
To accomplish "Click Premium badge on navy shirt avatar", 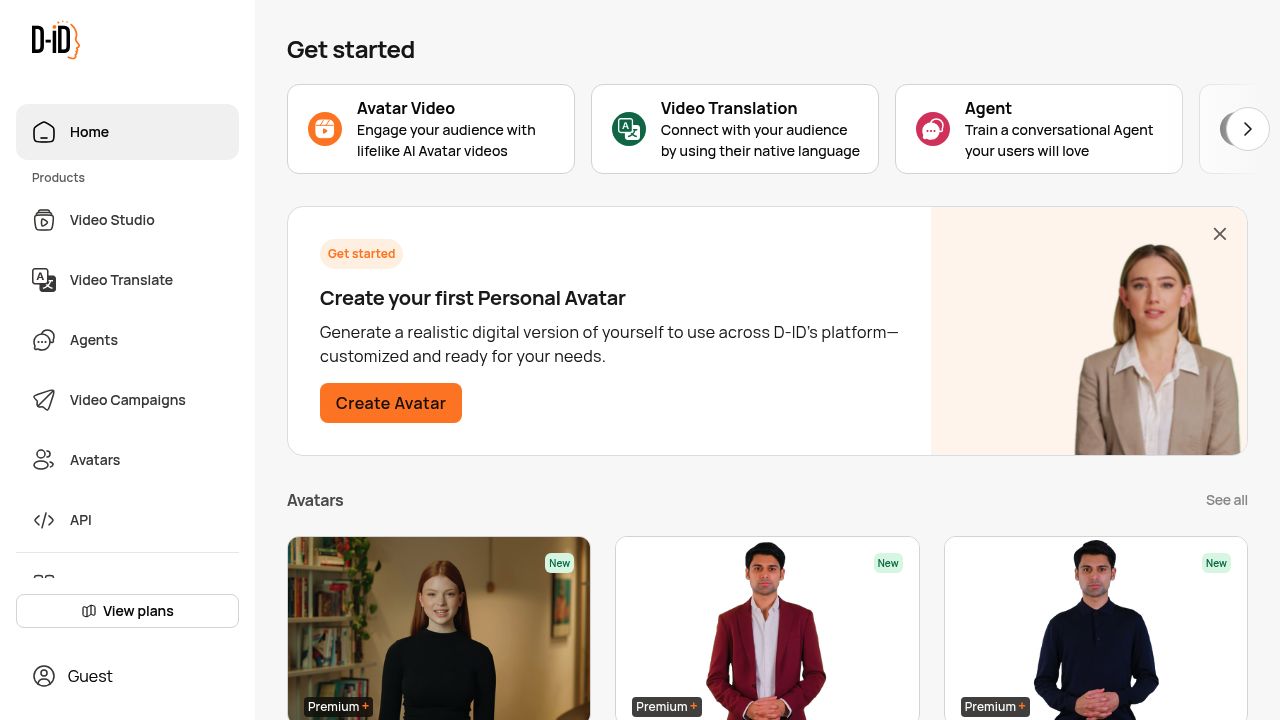I will coord(995,707).
